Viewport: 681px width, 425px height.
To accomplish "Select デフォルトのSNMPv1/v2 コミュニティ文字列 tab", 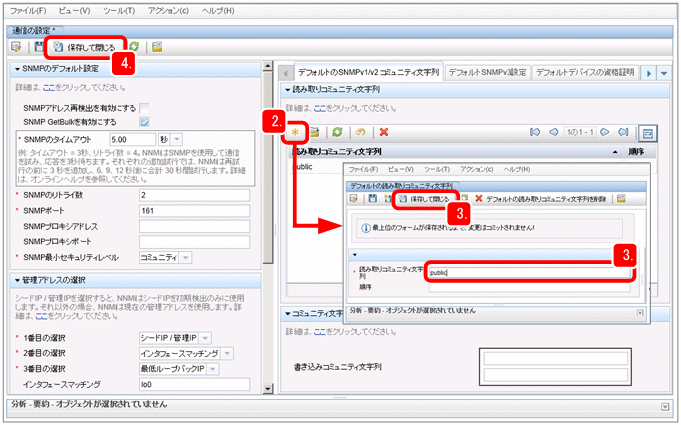I will point(368,72).
